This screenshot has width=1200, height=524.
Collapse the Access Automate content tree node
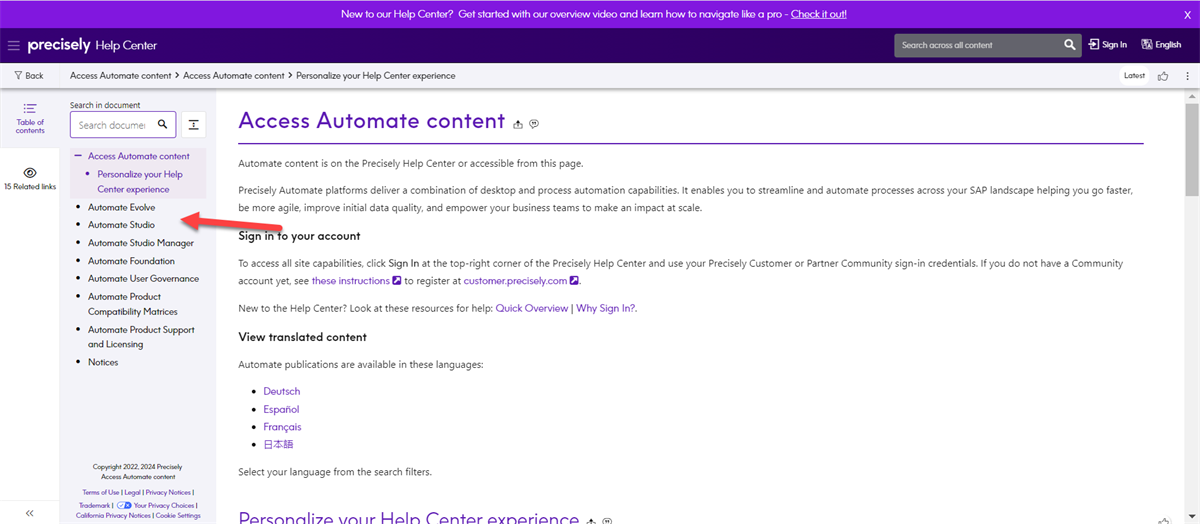[x=78, y=156]
